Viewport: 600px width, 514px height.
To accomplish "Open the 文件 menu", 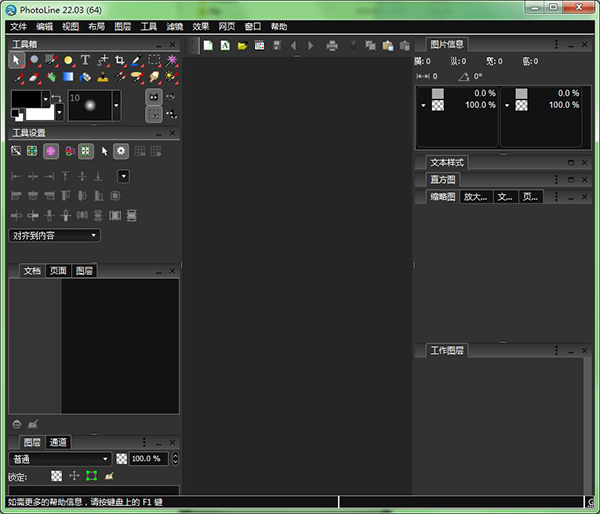I will click(18, 26).
